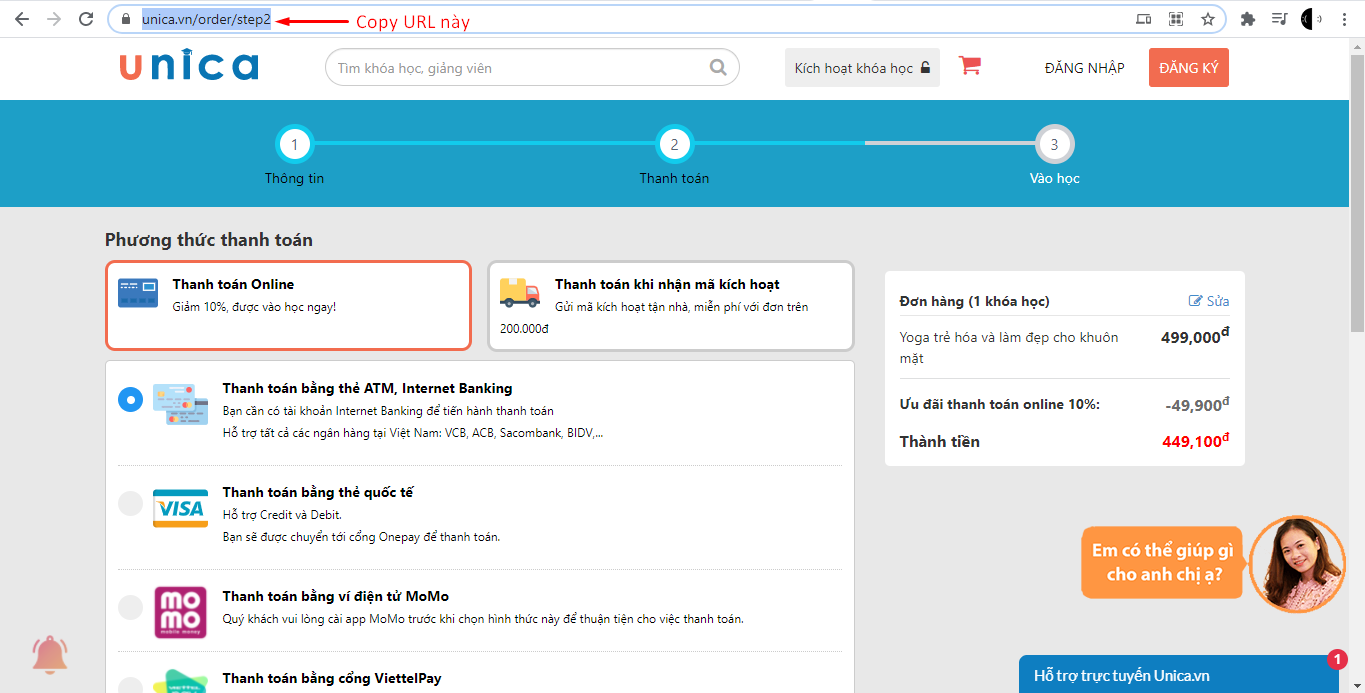Click the browser forward arrow
The image size is (1365, 693).
point(53,19)
